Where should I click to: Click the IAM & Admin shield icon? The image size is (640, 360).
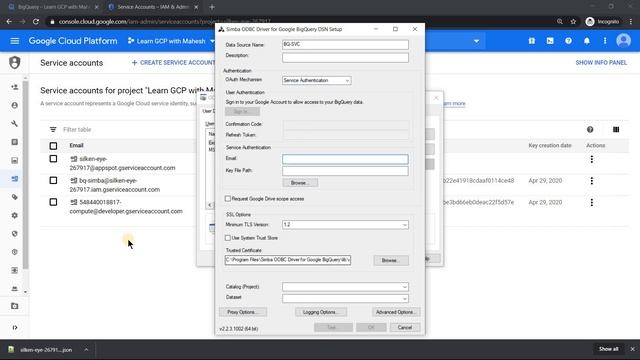(15, 62)
